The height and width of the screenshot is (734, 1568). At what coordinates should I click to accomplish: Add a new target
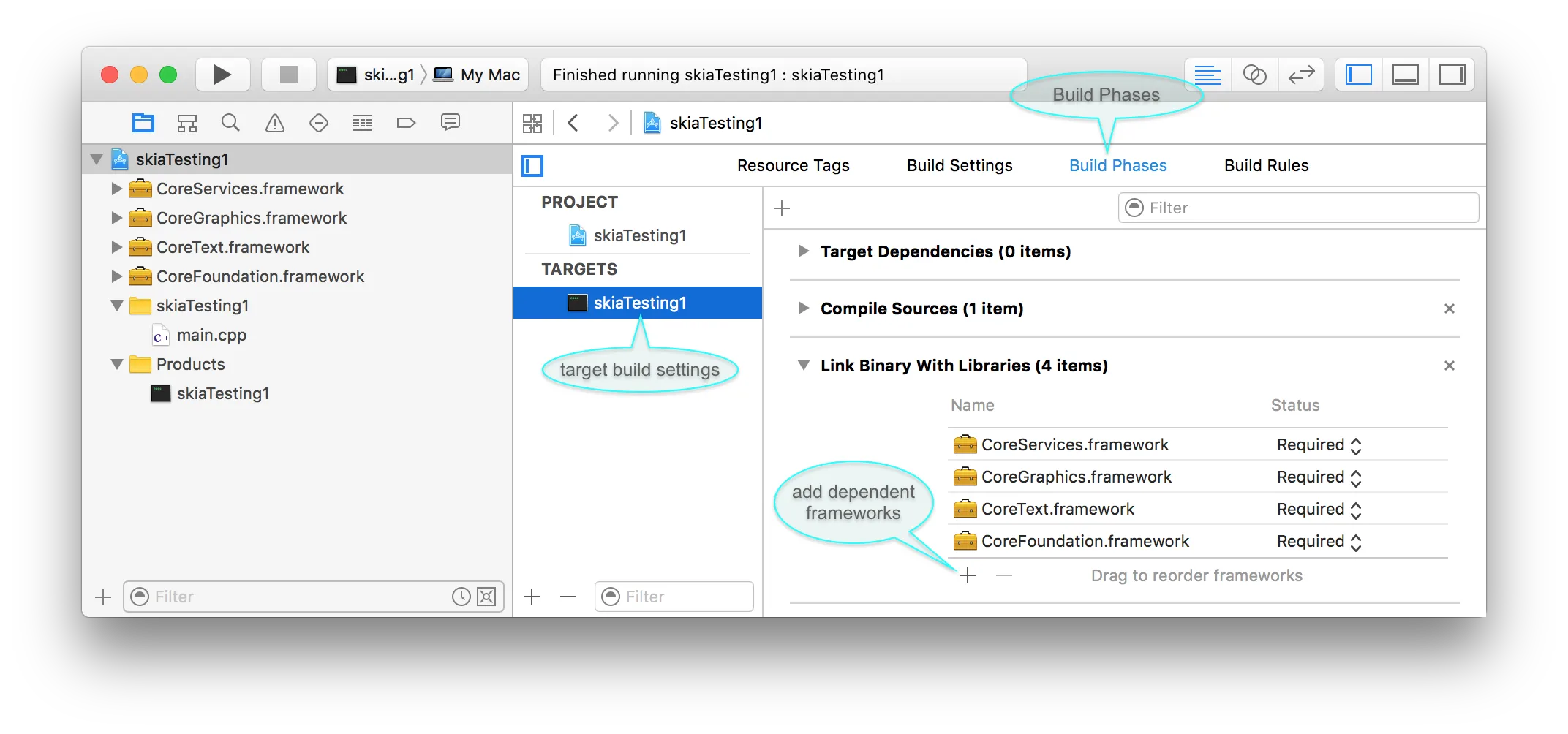pyautogui.click(x=532, y=597)
